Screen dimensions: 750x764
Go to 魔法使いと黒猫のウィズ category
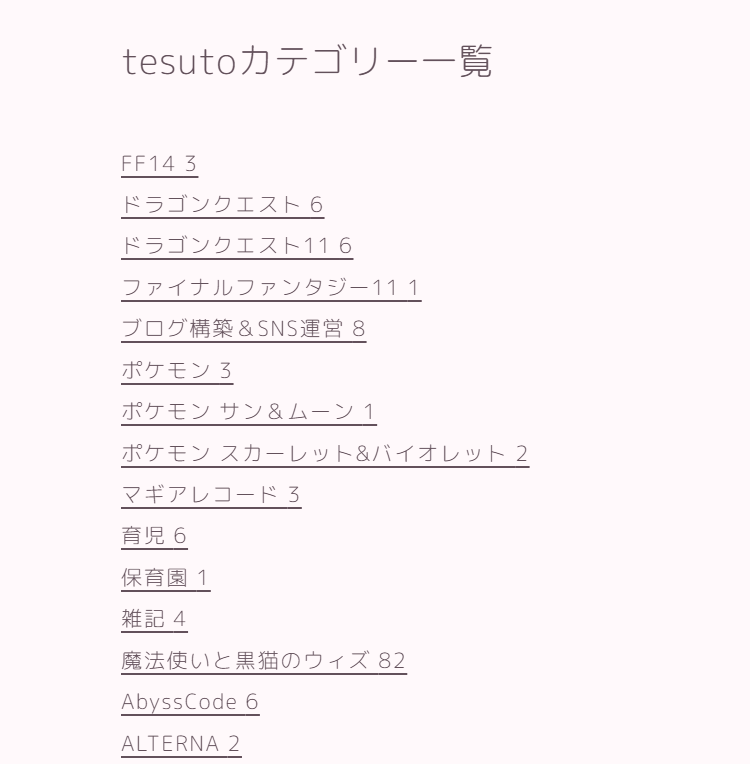pos(264,661)
